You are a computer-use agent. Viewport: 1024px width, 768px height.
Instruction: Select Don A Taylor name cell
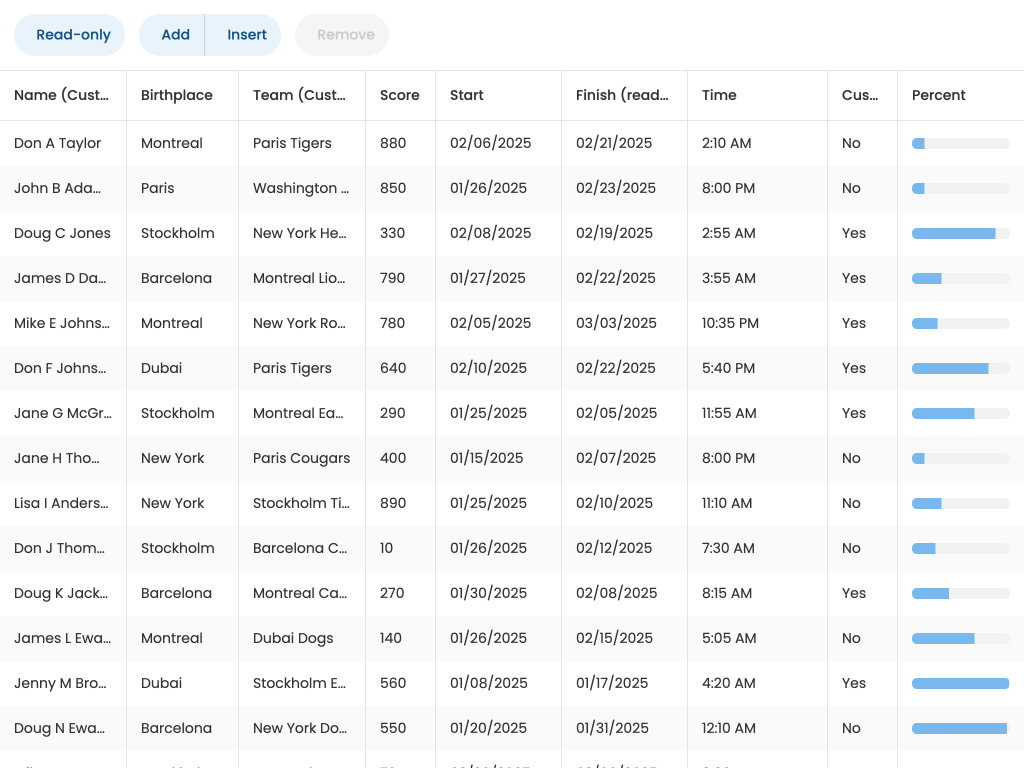coord(58,143)
